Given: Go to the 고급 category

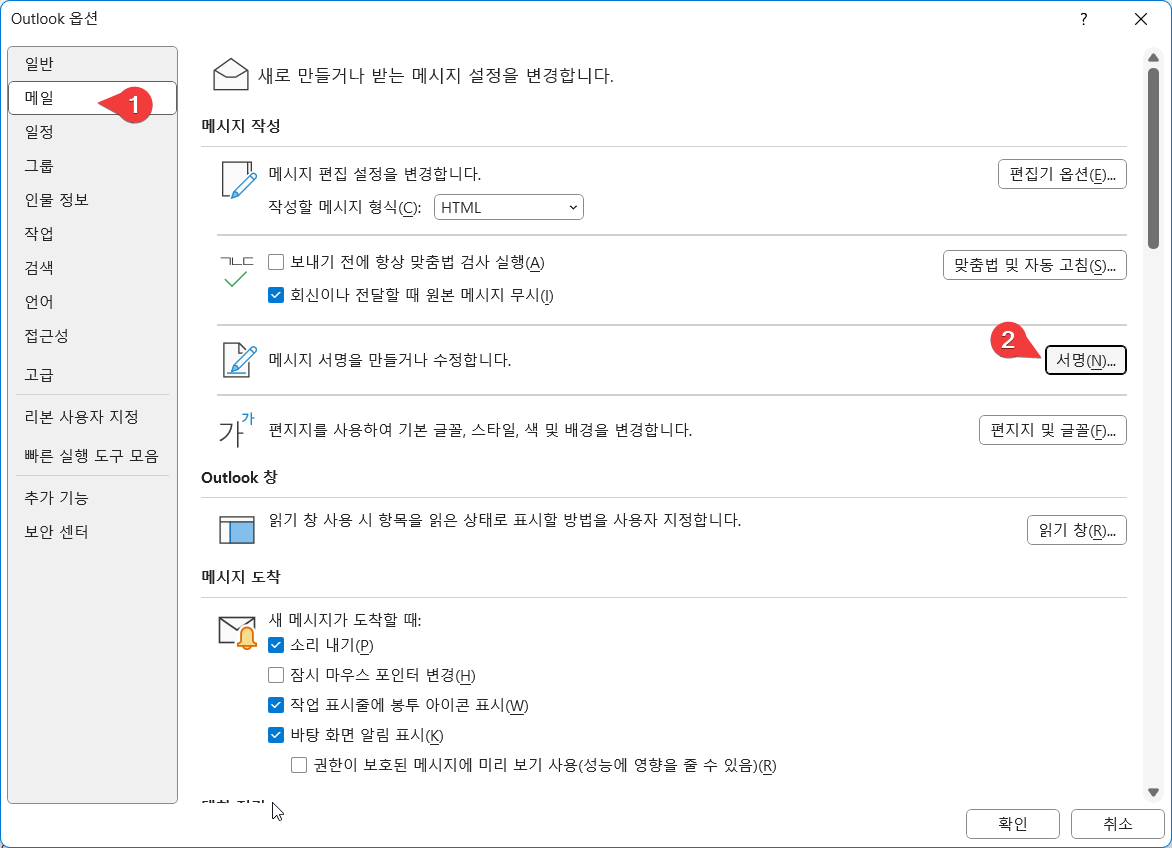Looking at the screenshot, I should point(93,375).
